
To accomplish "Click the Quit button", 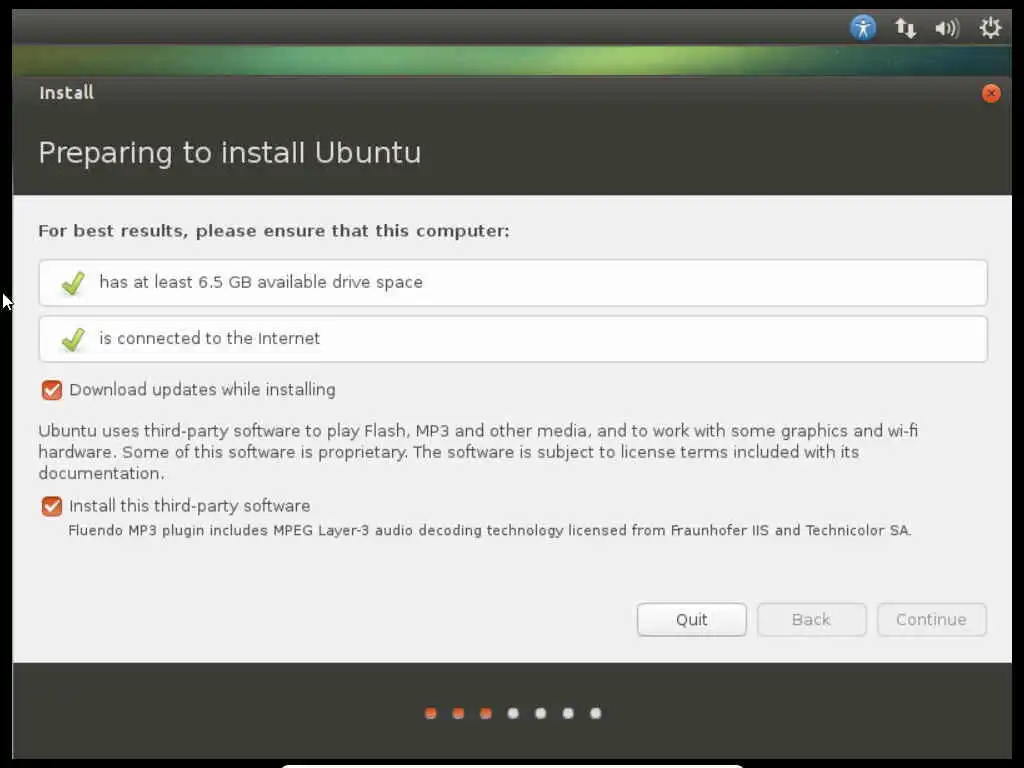I will [692, 619].
